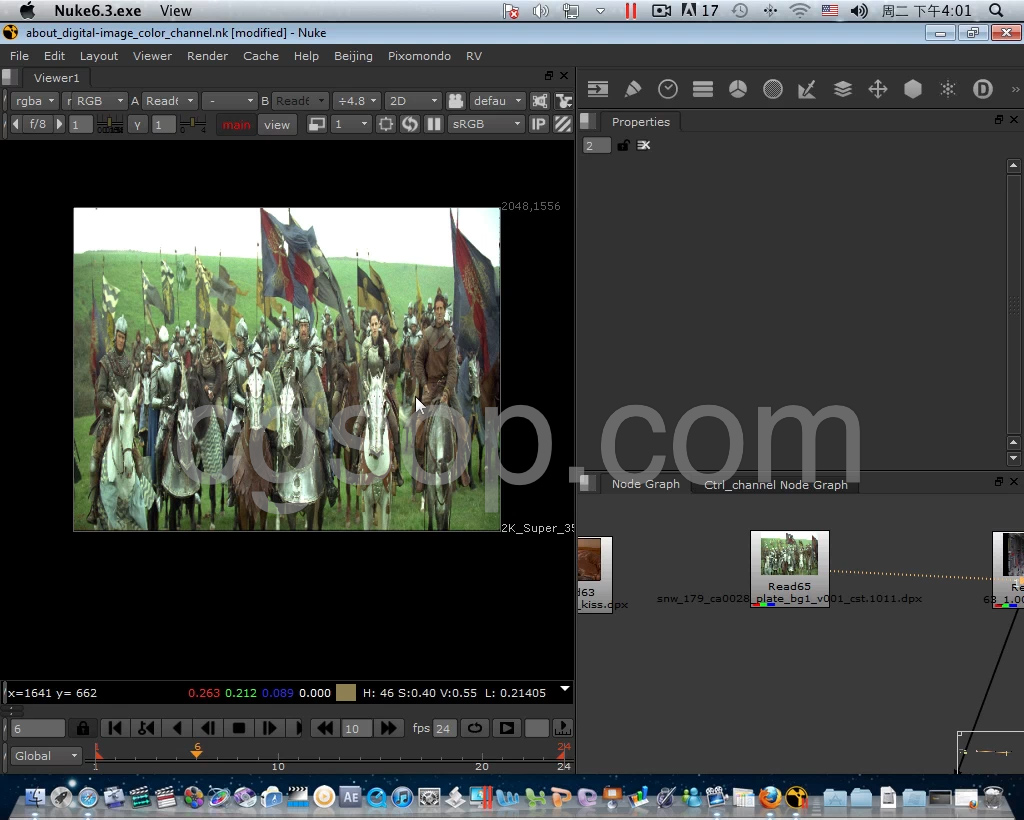The image size is (1024, 820).
Task: Force viewer update with refresh icon
Action: [409, 124]
